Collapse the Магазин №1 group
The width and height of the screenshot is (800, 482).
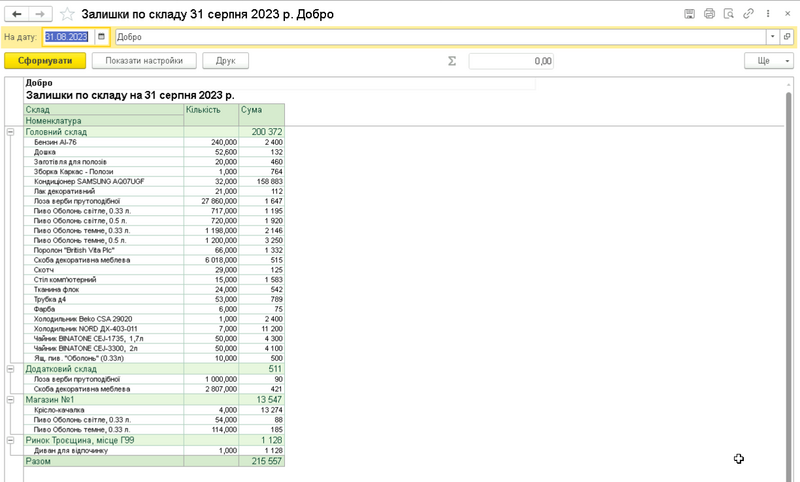pos(10,399)
